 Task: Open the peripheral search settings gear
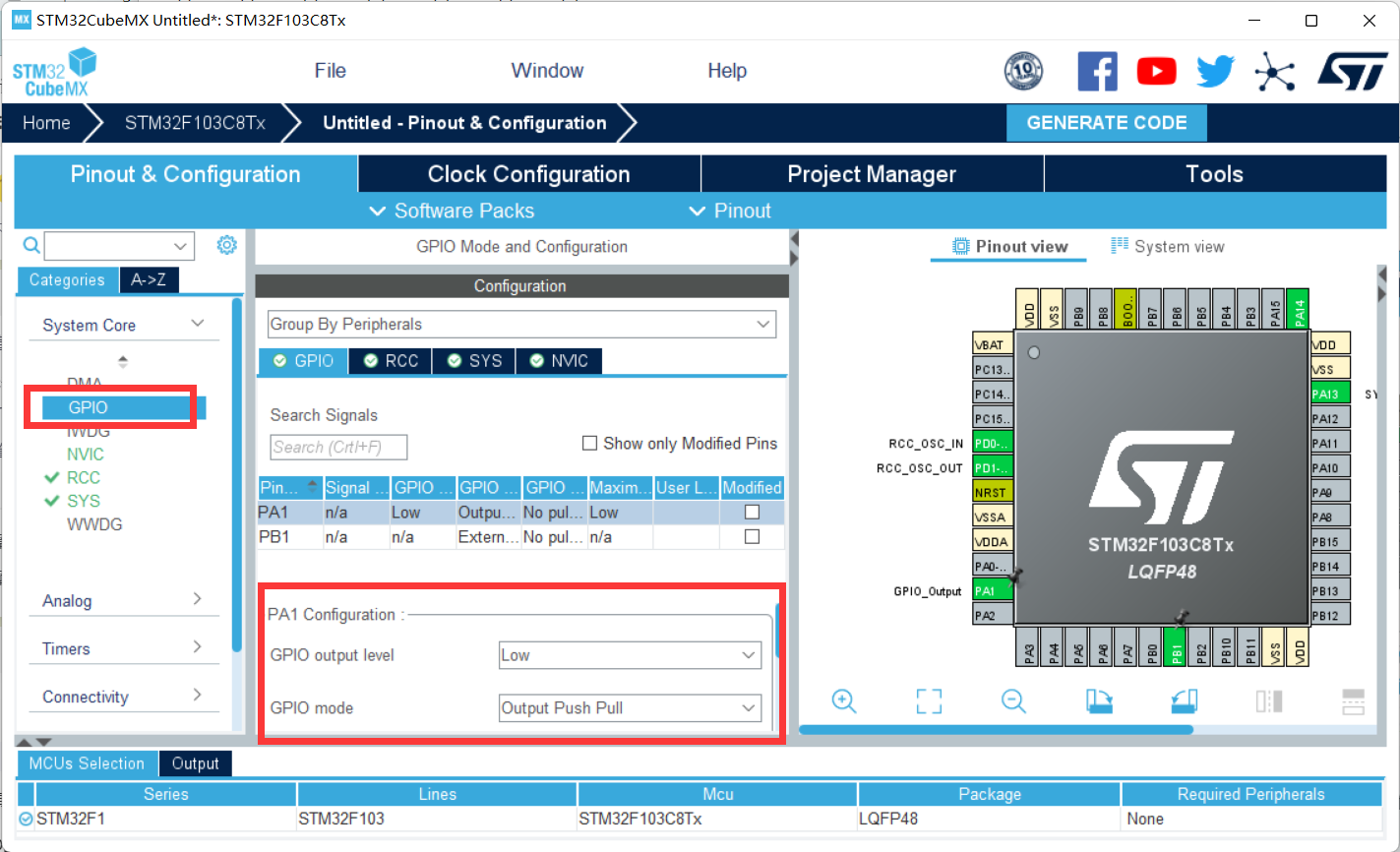click(x=227, y=245)
